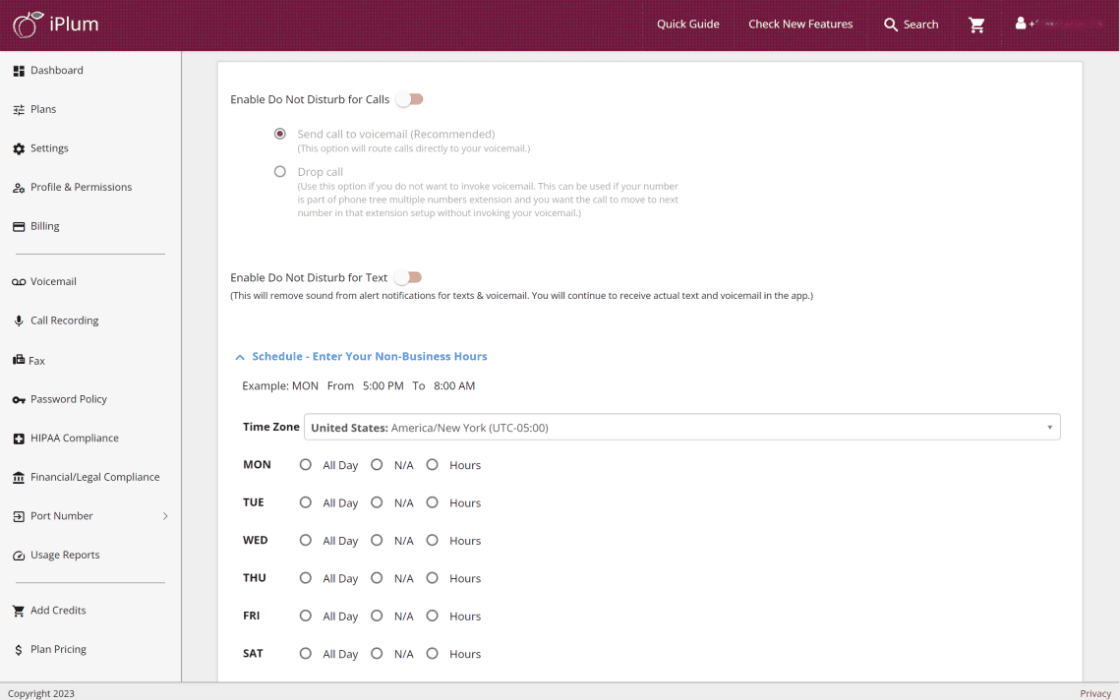Collapse the Schedule non-business hours section
The image size is (1120, 700).
[240, 357]
